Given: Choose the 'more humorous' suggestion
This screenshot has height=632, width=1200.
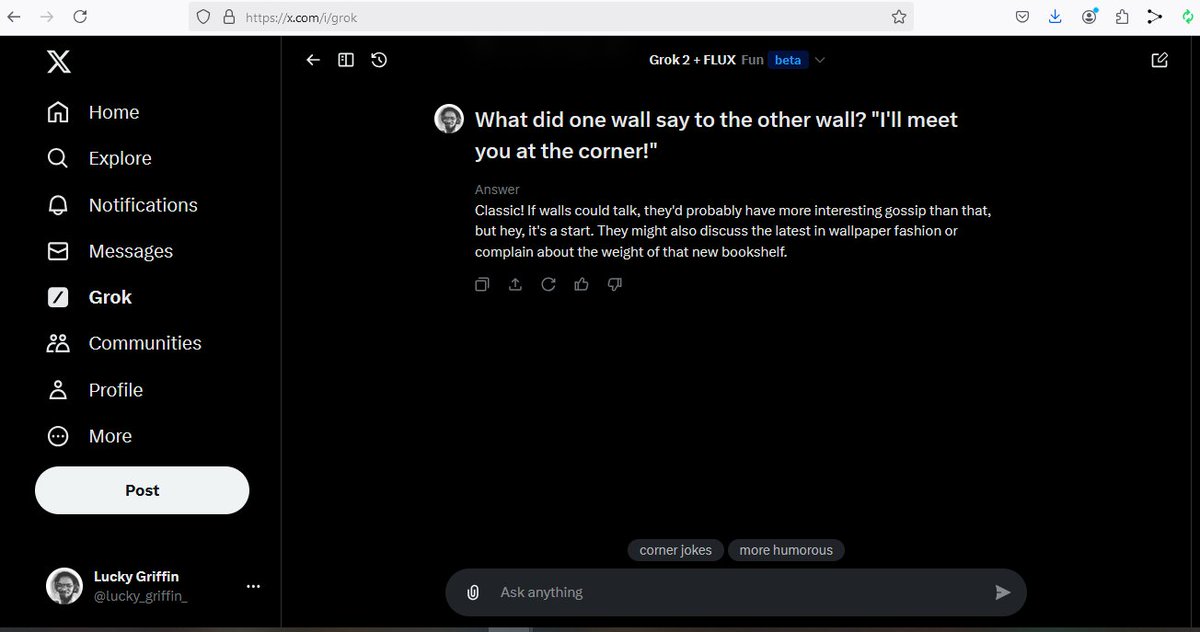Looking at the screenshot, I should 786,550.
